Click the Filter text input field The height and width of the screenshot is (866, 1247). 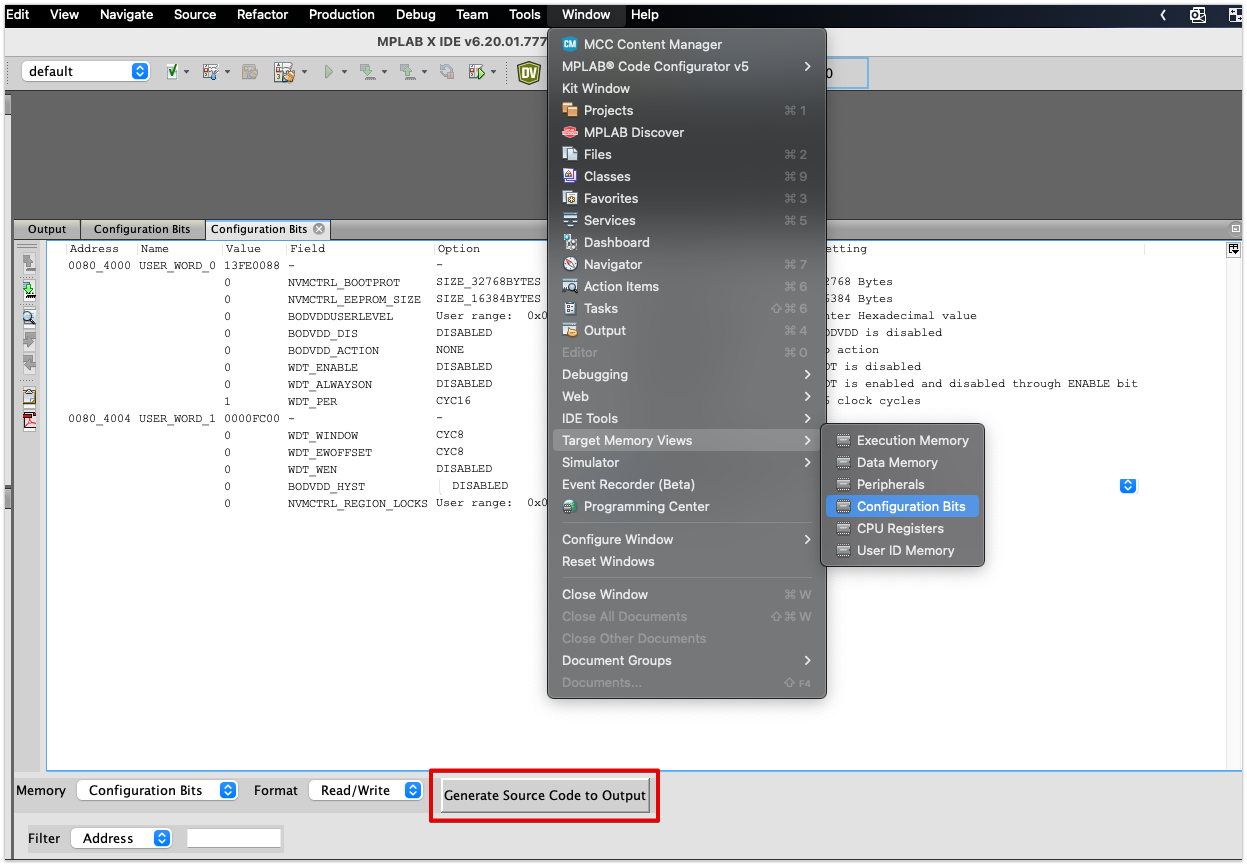(234, 838)
